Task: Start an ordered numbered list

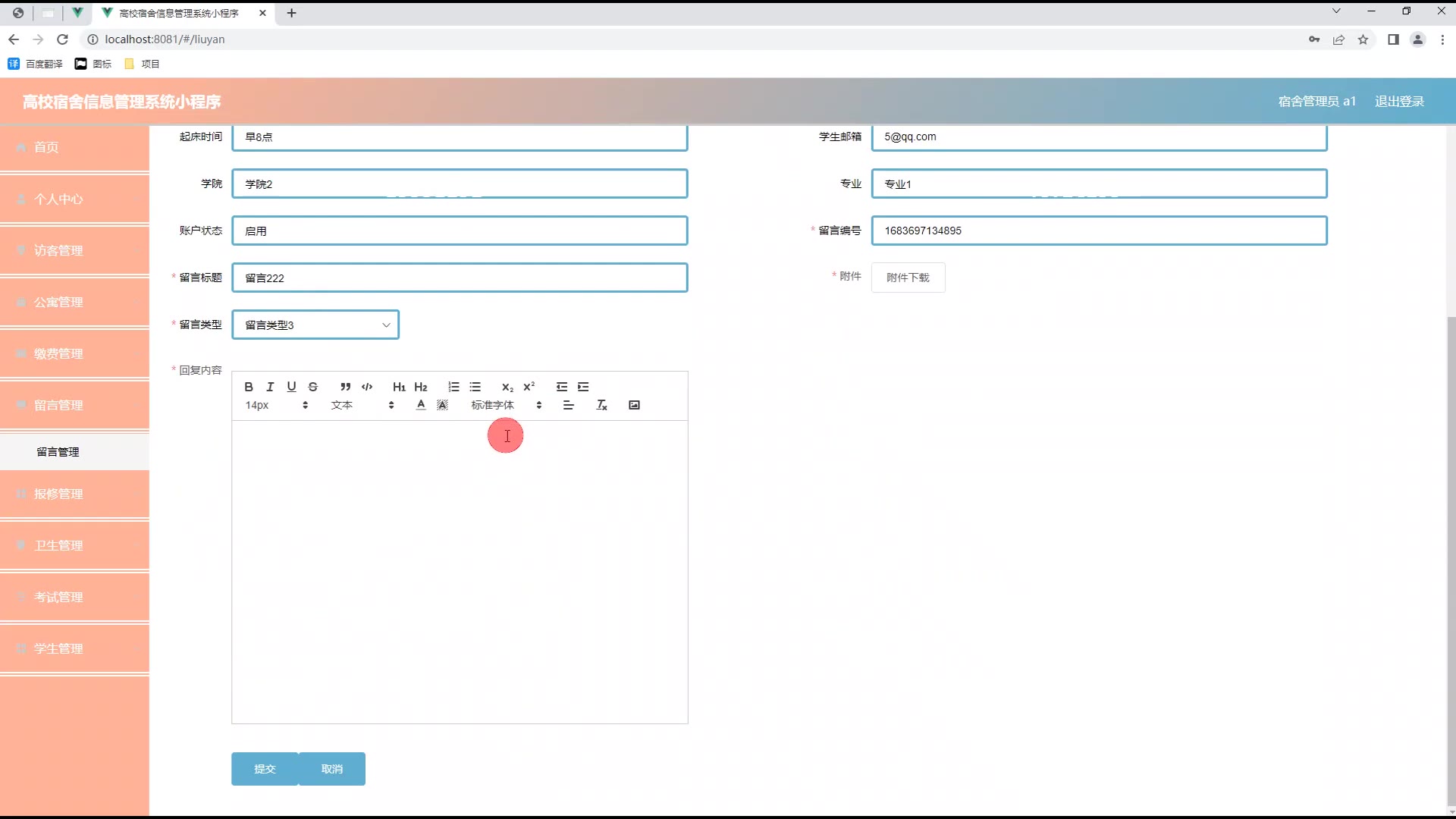Action: 453,387
